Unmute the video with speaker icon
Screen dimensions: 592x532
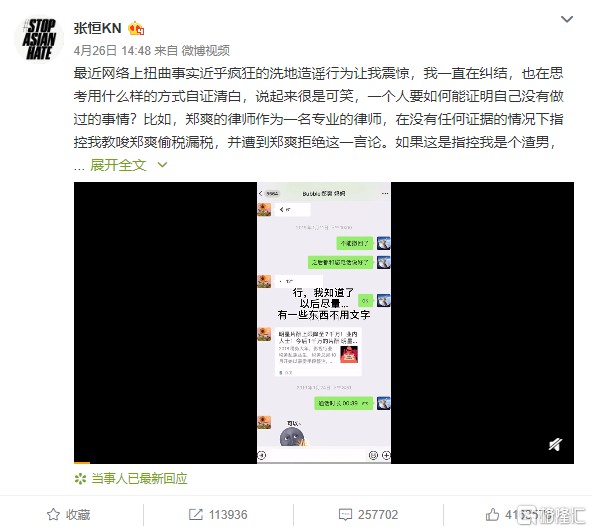(x=555, y=444)
